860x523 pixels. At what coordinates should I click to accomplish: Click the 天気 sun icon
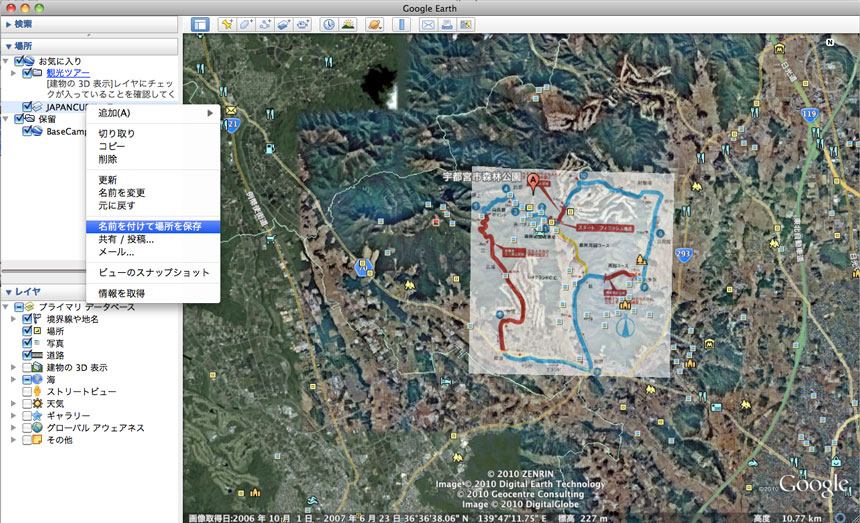(x=37, y=403)
